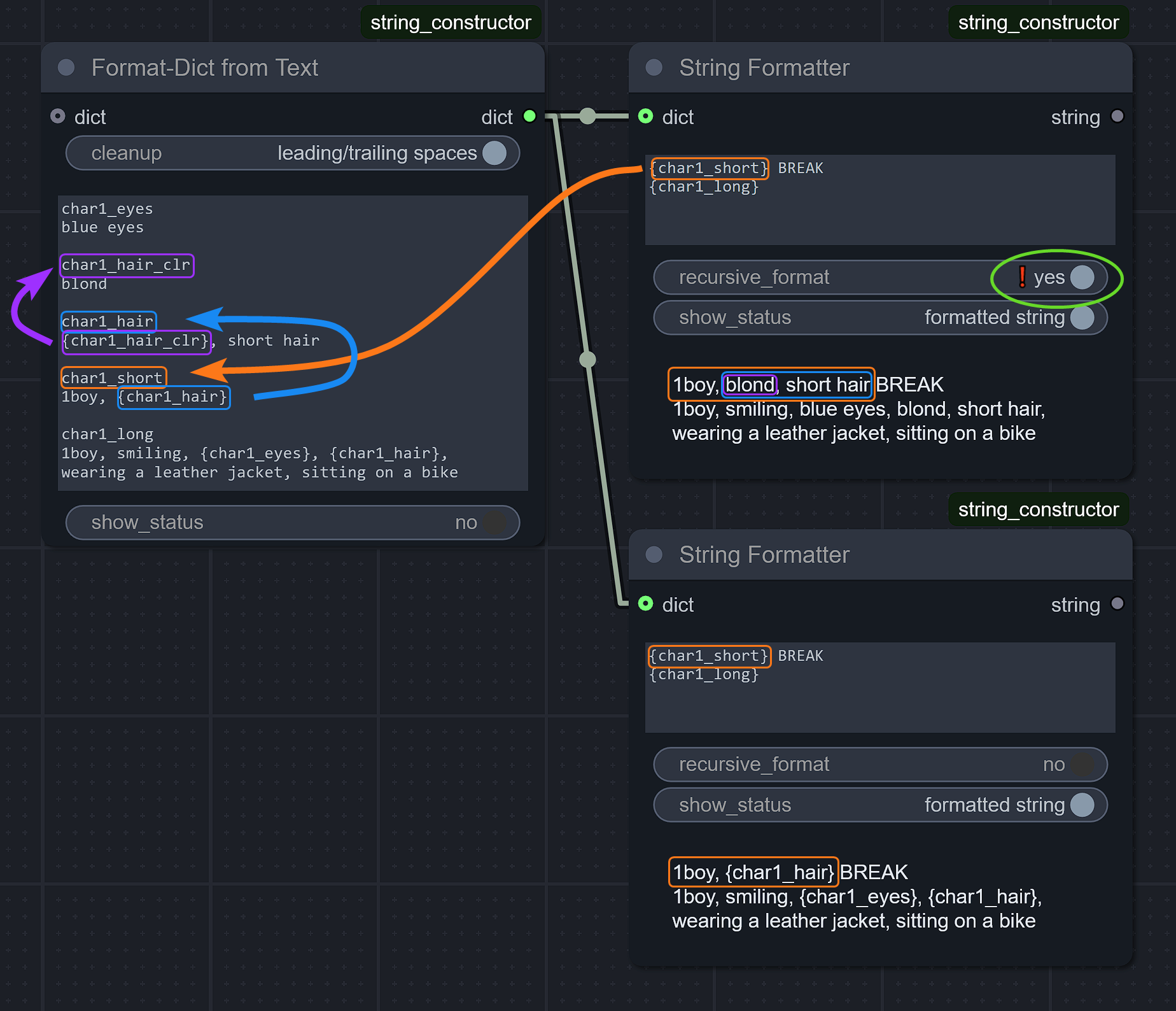Toggle recursive_format no in lower String Formatter
This screenshot has height=1011, width=1176.
click(881, 765)
